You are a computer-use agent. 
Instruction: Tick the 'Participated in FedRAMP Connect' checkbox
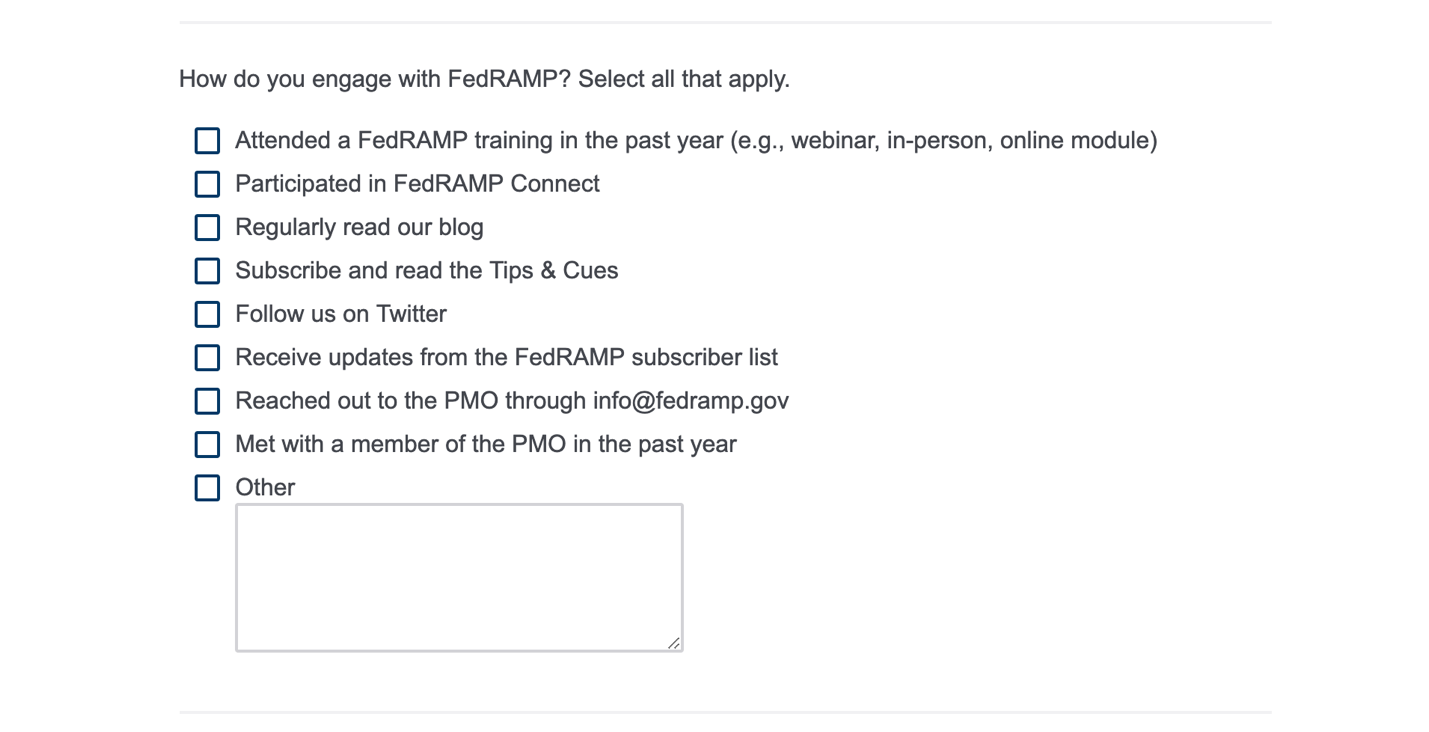coord(207,184)
